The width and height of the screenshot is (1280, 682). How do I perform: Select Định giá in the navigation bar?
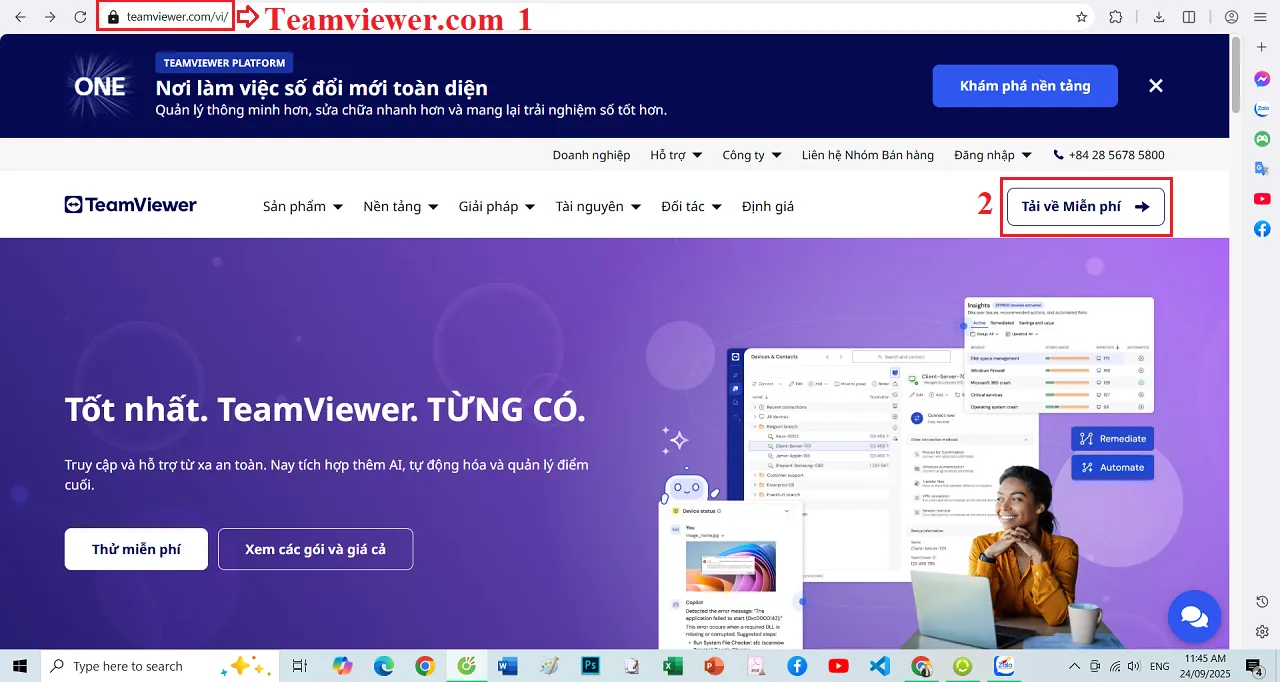[767, 206]
